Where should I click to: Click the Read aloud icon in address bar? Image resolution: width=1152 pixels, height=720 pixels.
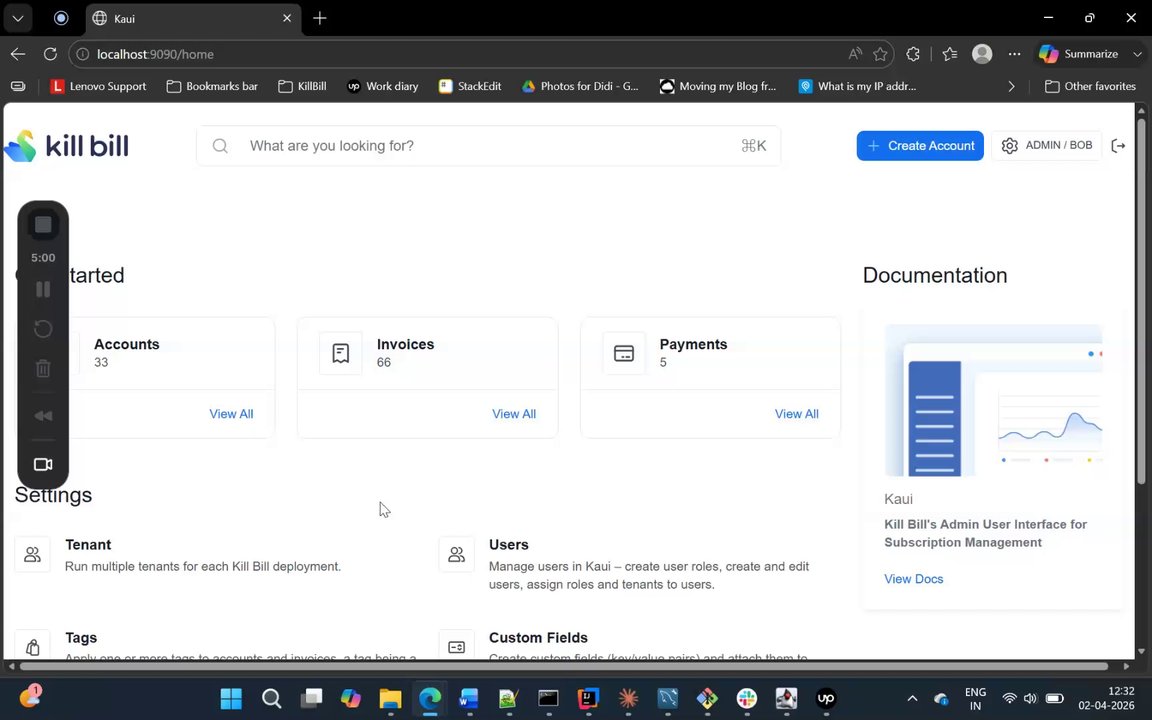pos(854,54)
